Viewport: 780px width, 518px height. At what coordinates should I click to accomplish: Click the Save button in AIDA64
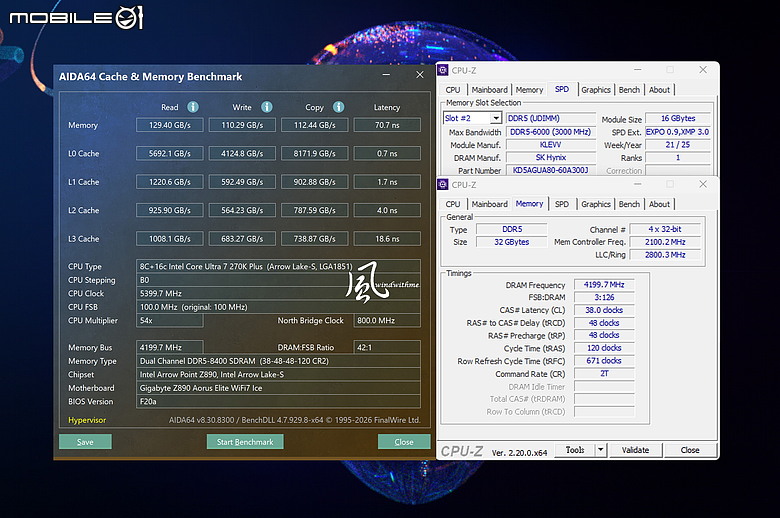[85, 442]
